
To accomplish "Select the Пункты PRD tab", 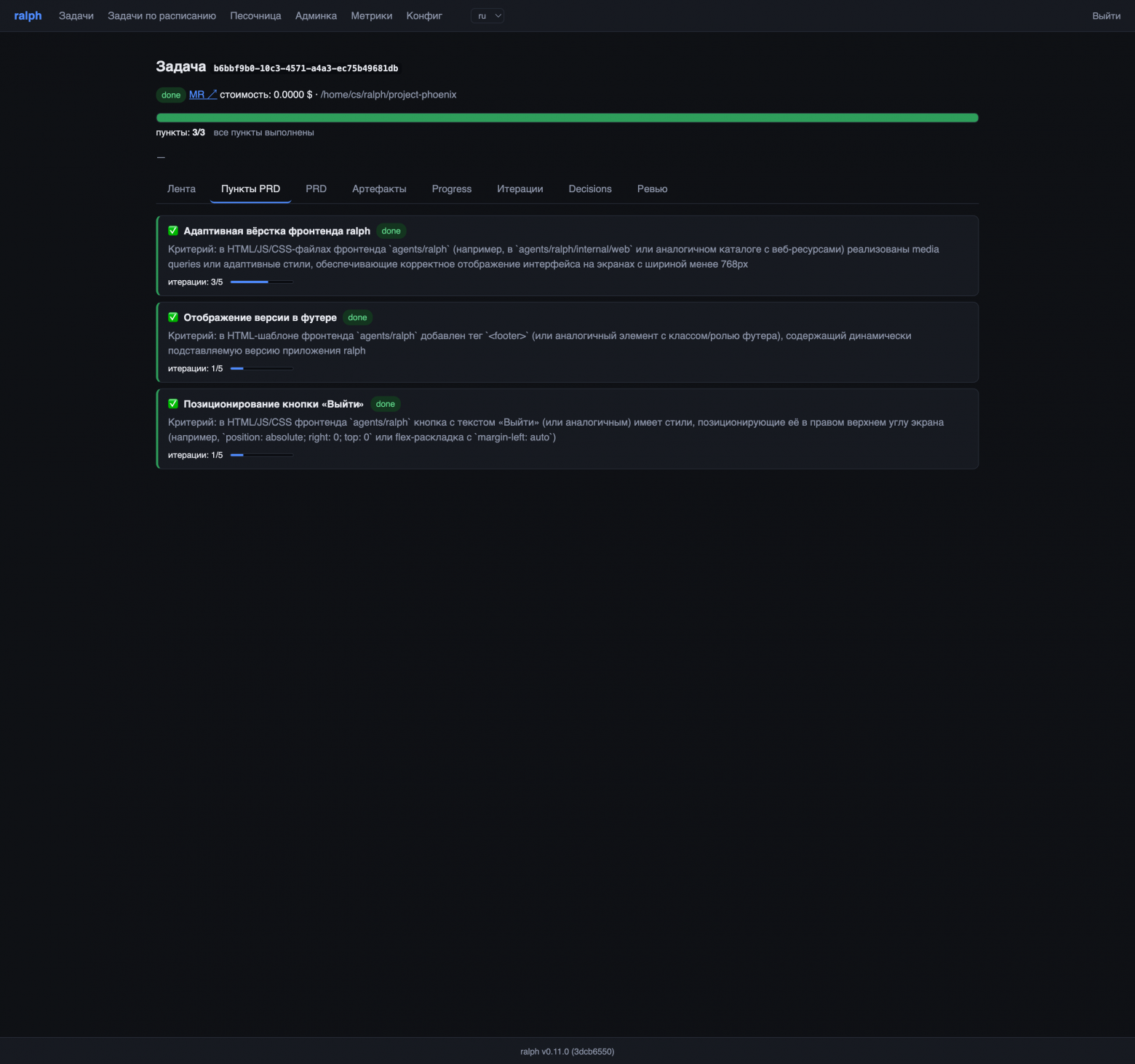I will (250, 189).
